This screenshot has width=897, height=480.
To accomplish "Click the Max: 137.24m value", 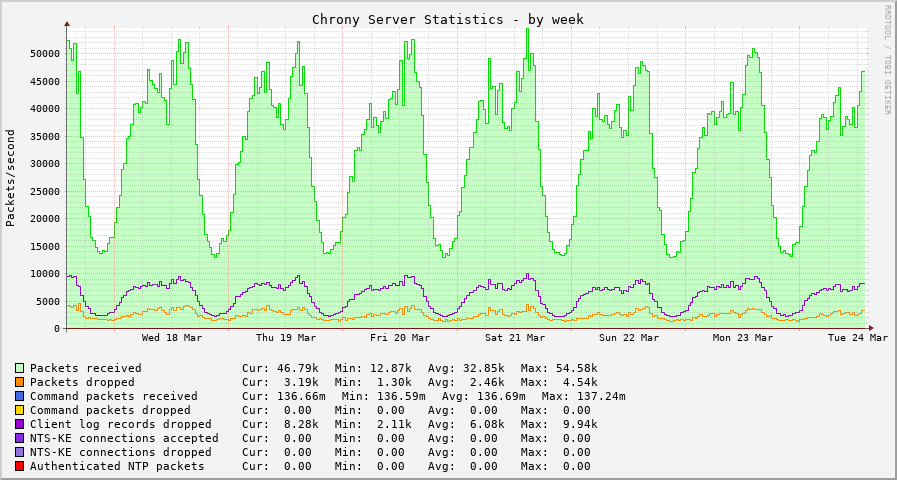I will click(x=584, y=396).
